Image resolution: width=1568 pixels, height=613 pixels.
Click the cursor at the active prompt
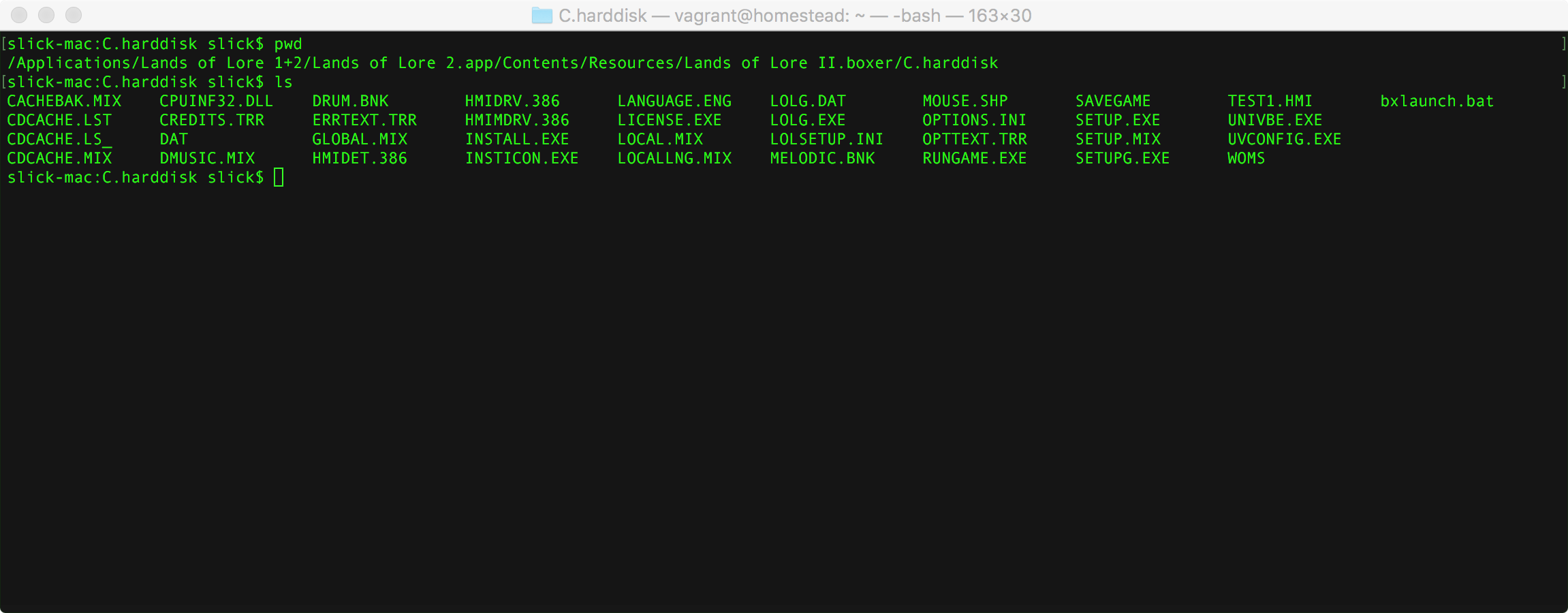click(x=279, y=178)
